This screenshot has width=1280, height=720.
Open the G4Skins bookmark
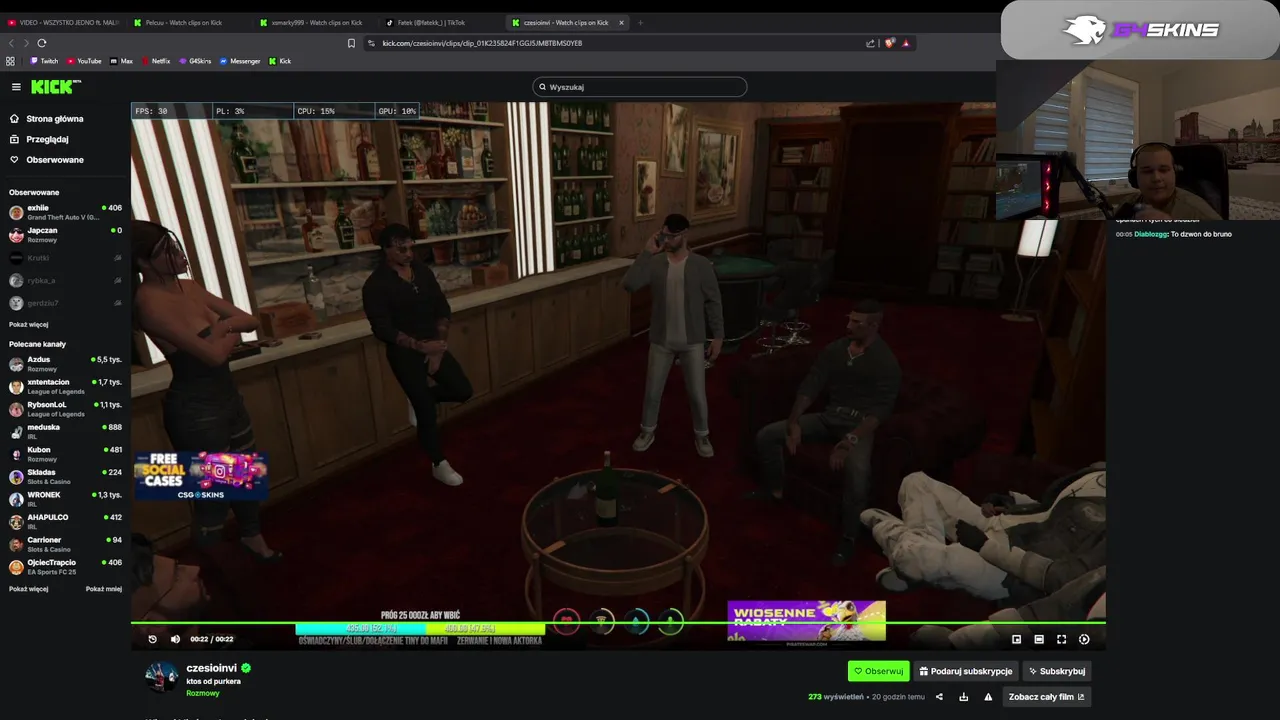coord(195,61)
